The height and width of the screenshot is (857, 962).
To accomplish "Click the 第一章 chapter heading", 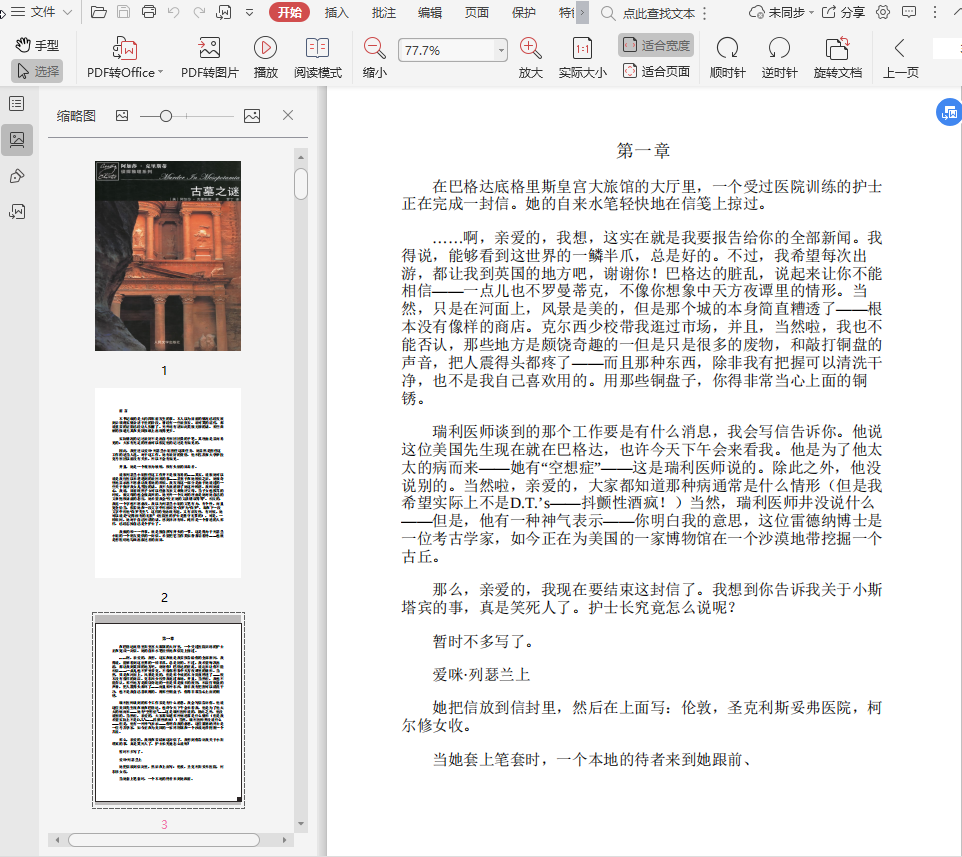I will click(x=642, y=150).
